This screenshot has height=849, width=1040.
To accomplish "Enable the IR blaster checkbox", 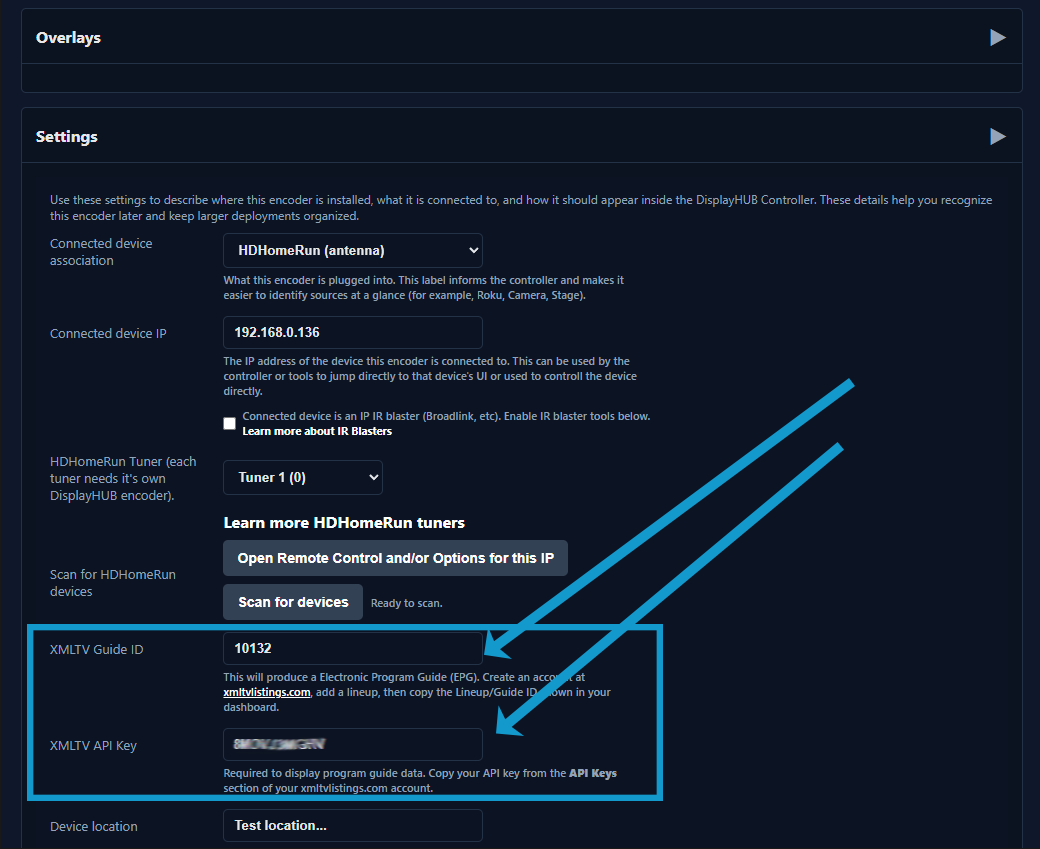I will click(x=230, y=423).
